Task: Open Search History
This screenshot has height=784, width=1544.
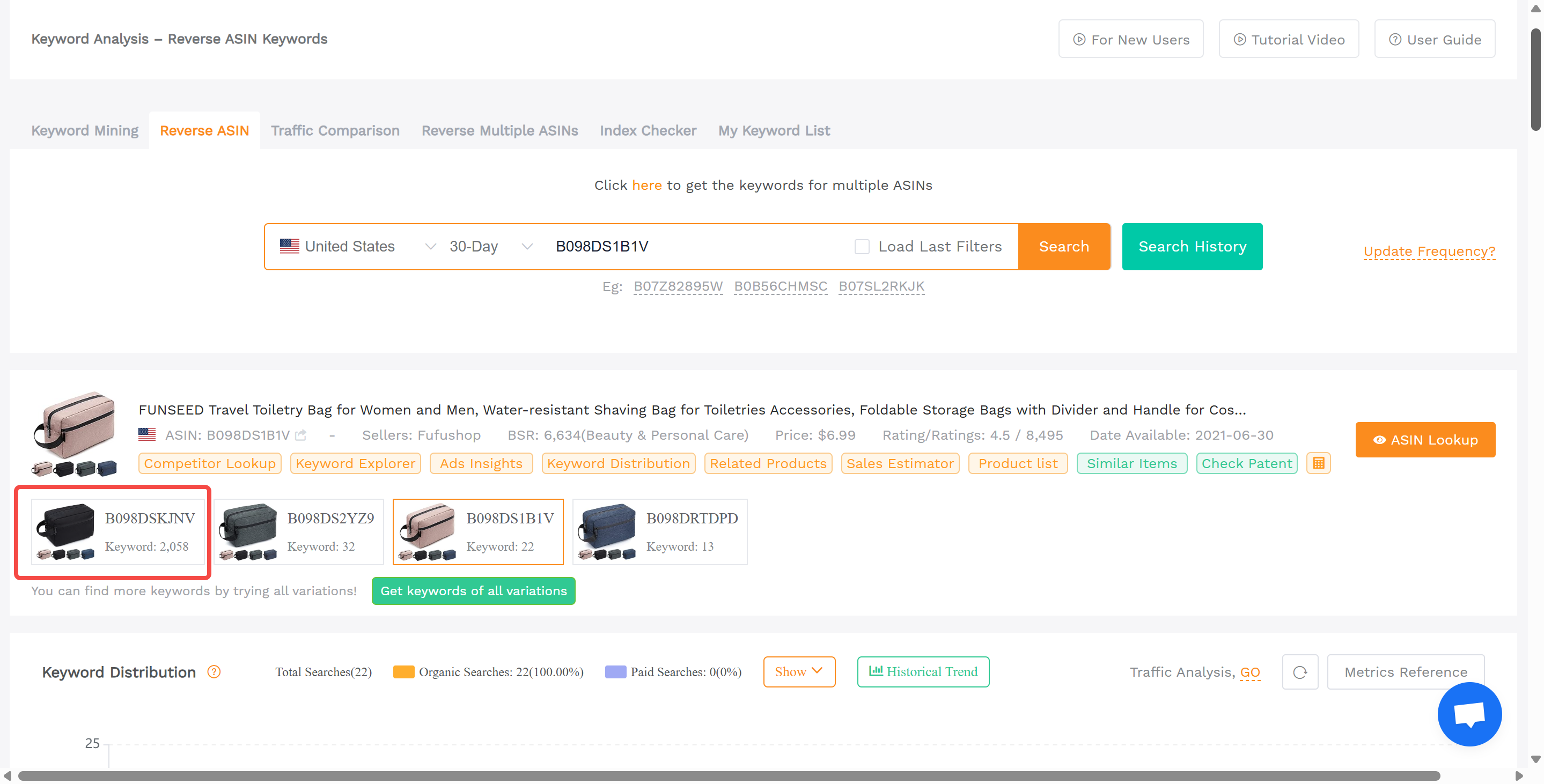Action: [1192, 246]
